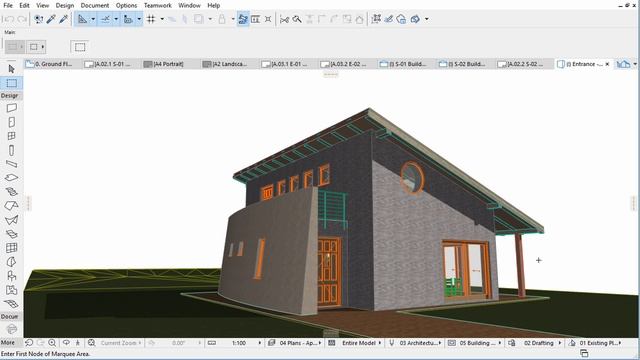This screenshot has height=360, width=640.
Task: Open the Design menu
Action: point(64,5)
